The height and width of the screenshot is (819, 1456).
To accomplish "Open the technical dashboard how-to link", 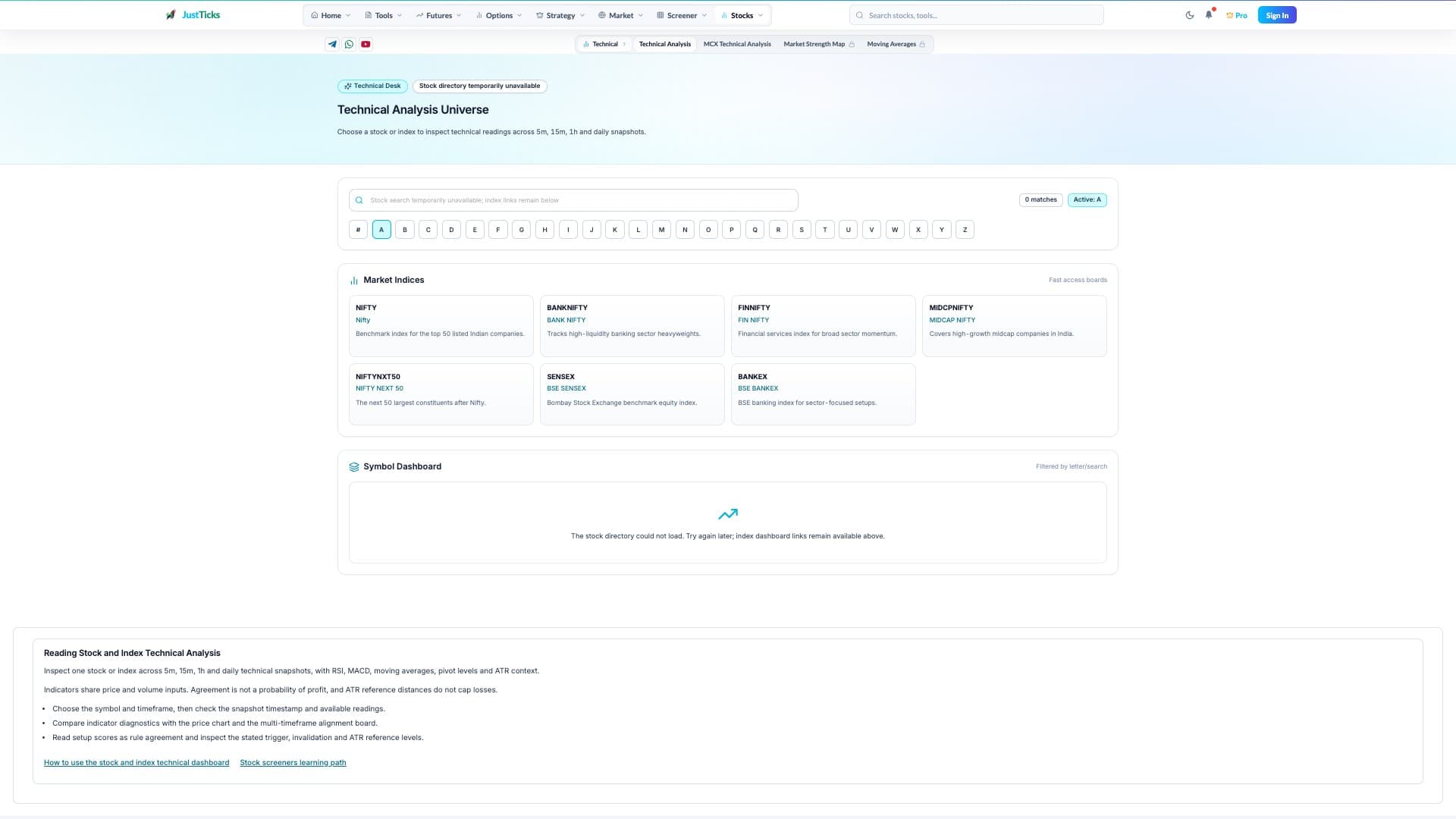I will [136, 763].
